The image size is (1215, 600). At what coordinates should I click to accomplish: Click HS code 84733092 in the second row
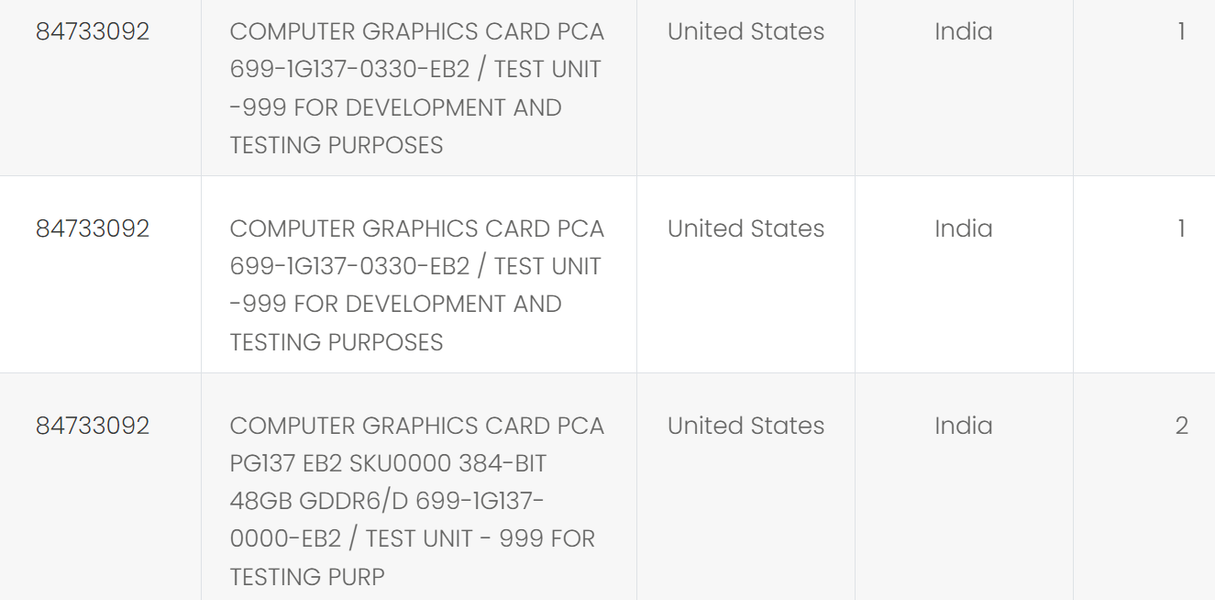(92, 229)
